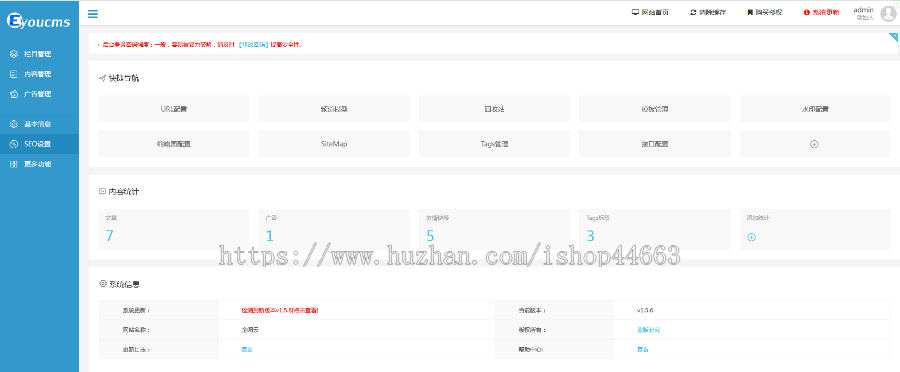Viewport: 900px width, 372px height.
Task: Click the admin username text
Action: click(863, 10)
